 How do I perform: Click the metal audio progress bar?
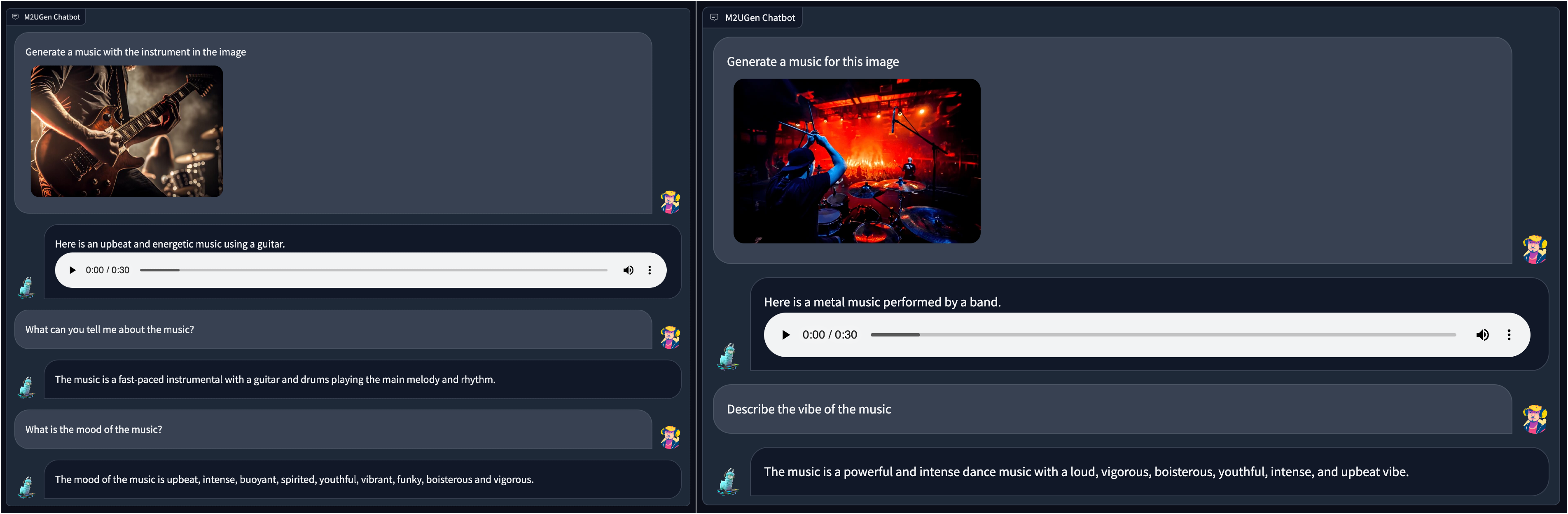coord(1163,335)
